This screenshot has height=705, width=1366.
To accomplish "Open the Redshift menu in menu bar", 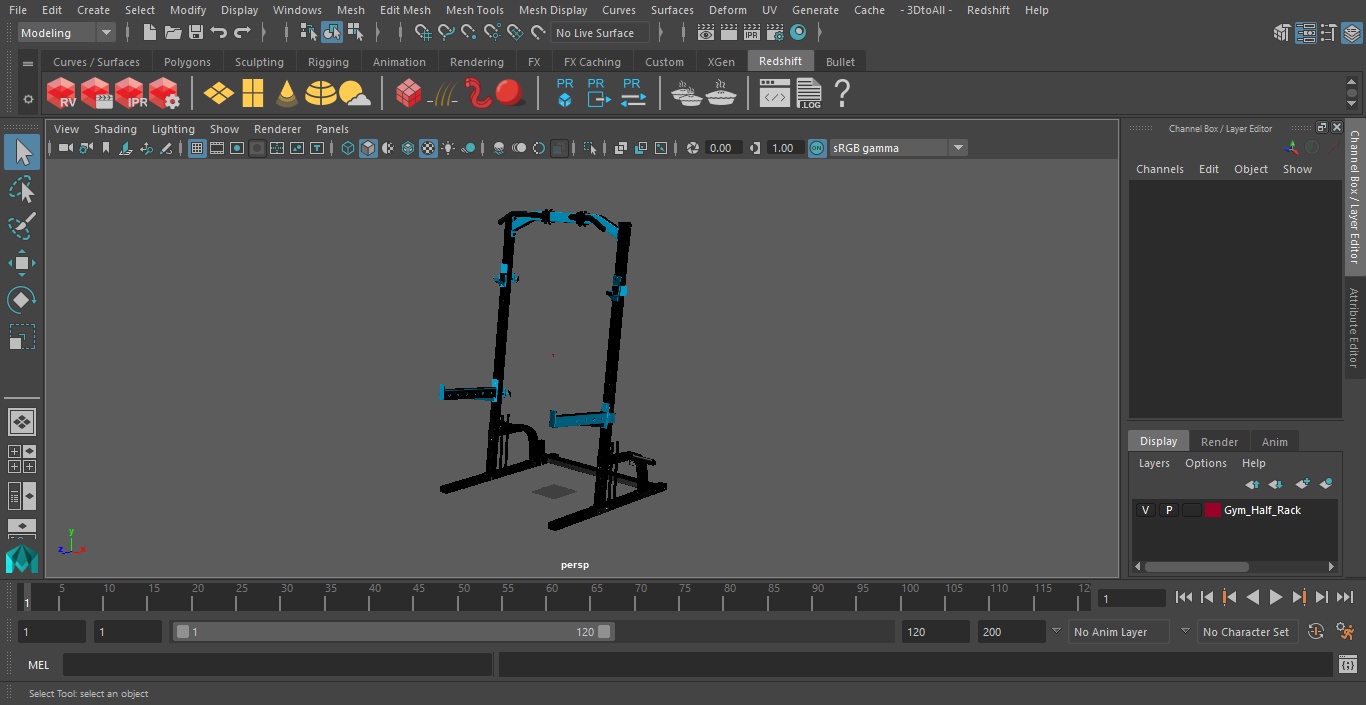I will tap(988, 10).
